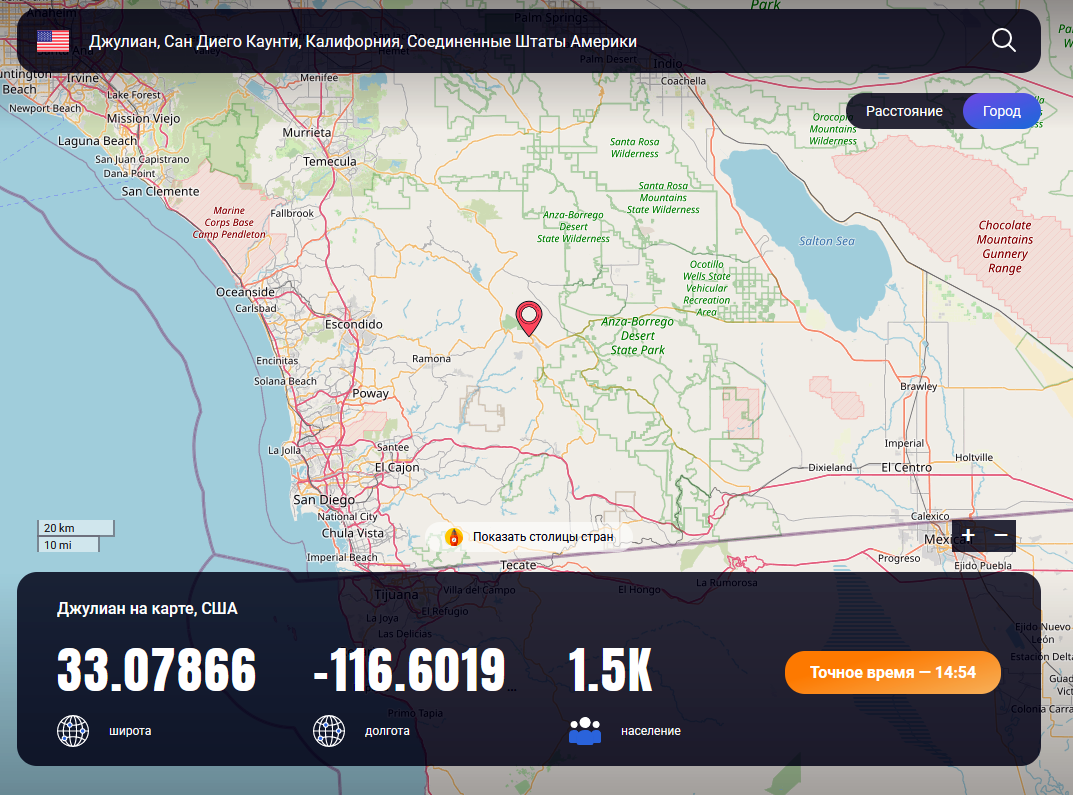Click the широта label
Screen dimensions: 1073x795
coord(130,731)
